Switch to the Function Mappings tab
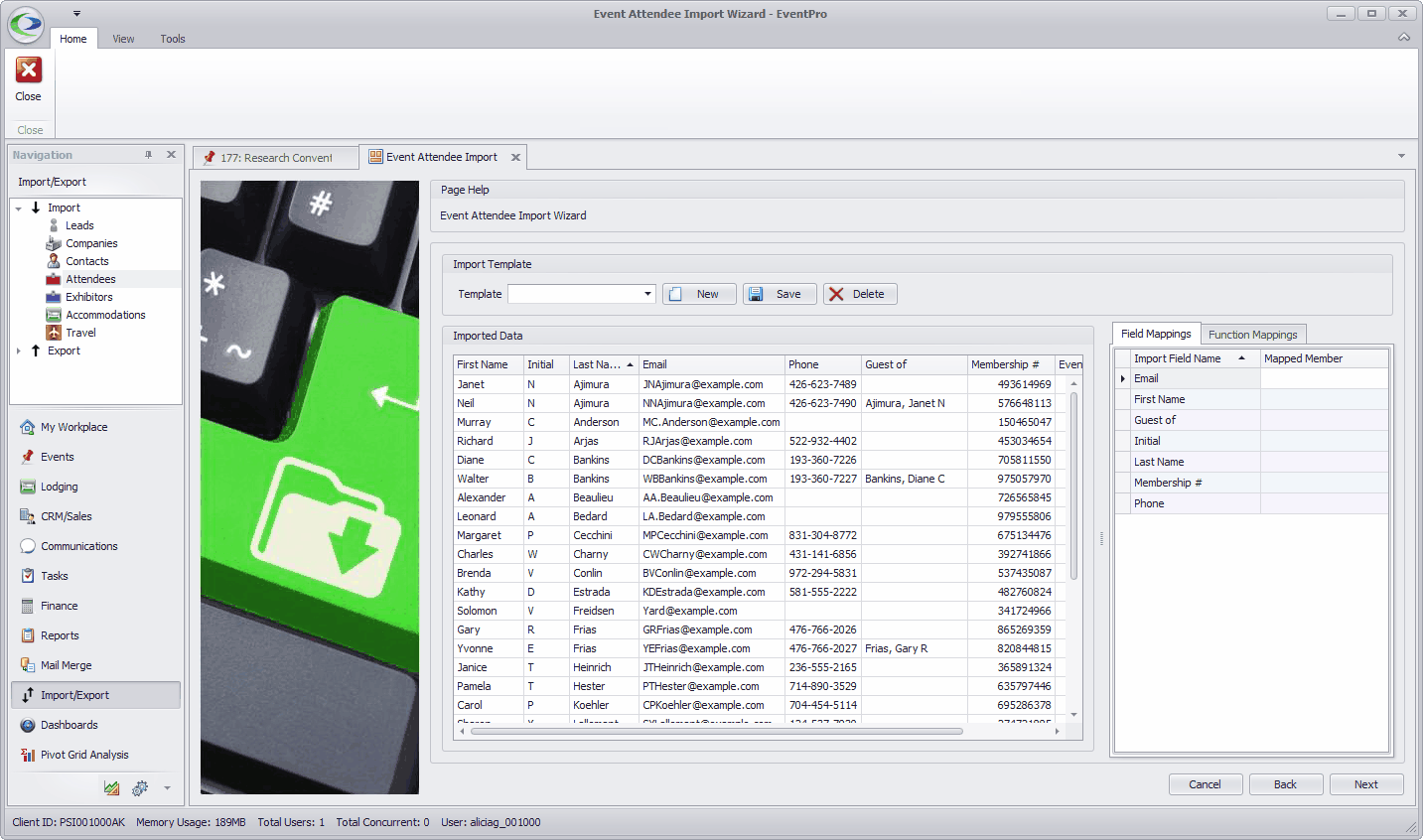 point(1253,335)
